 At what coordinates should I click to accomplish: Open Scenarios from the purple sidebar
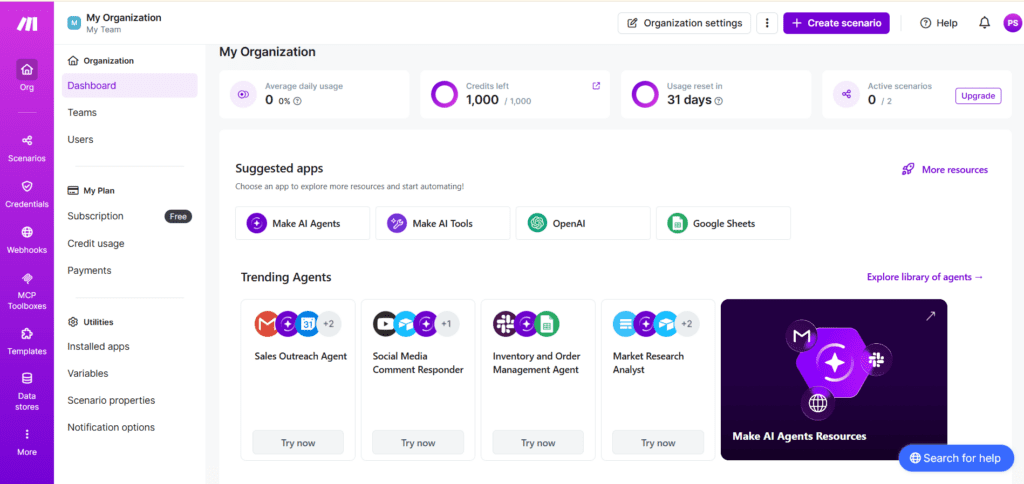(27, 148)
